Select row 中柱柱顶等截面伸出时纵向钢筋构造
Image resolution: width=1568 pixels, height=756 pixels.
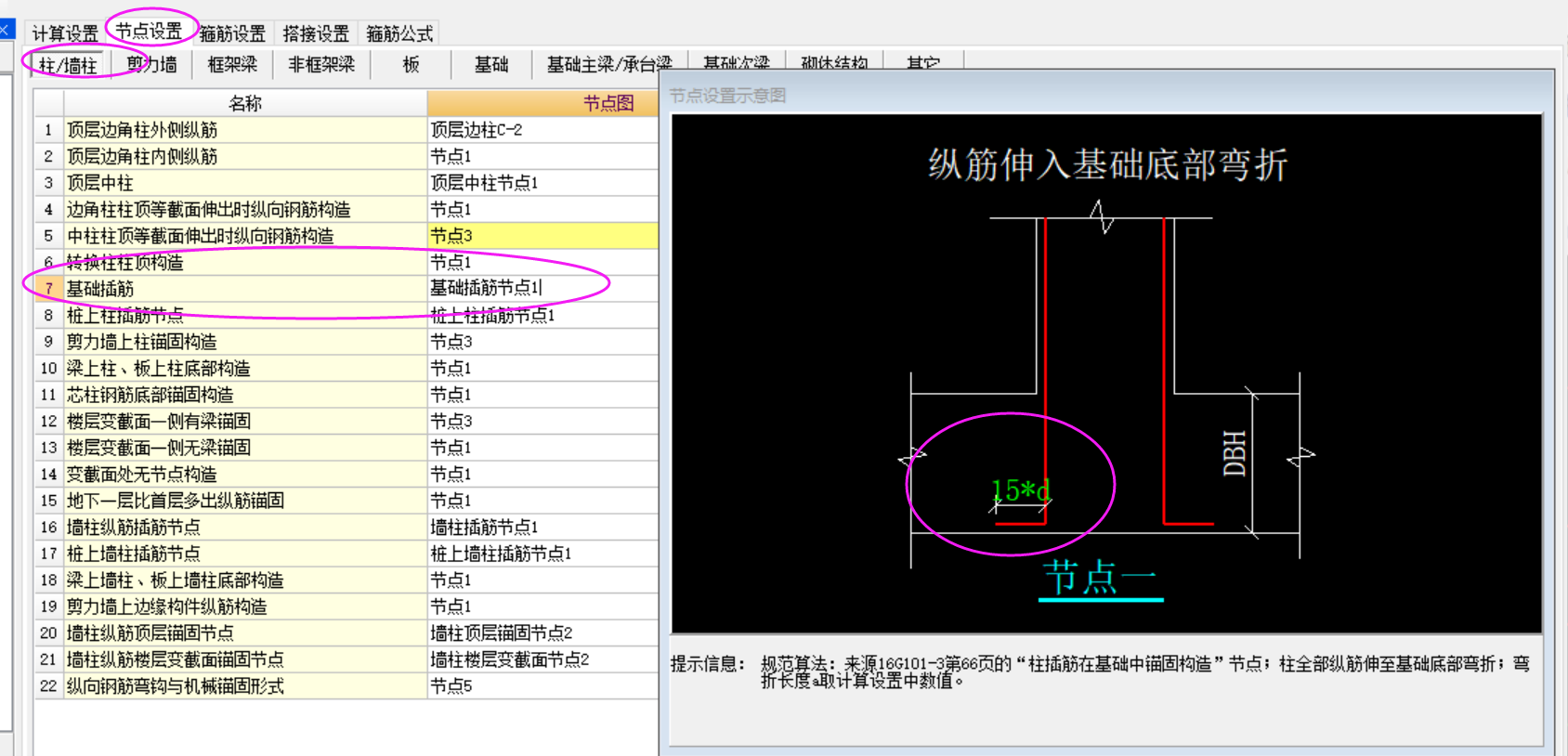(x=245, y=236)
